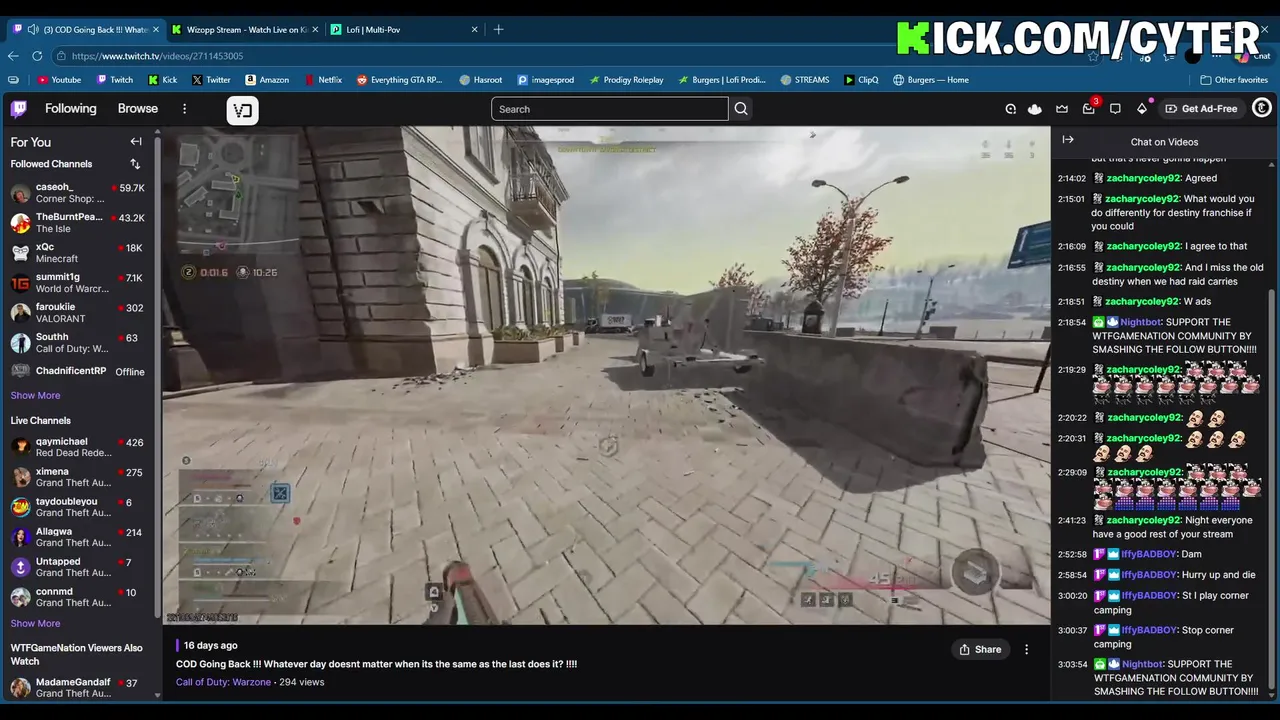Share this video
This screenshot has height=720, width=1280.
point(980,650)
